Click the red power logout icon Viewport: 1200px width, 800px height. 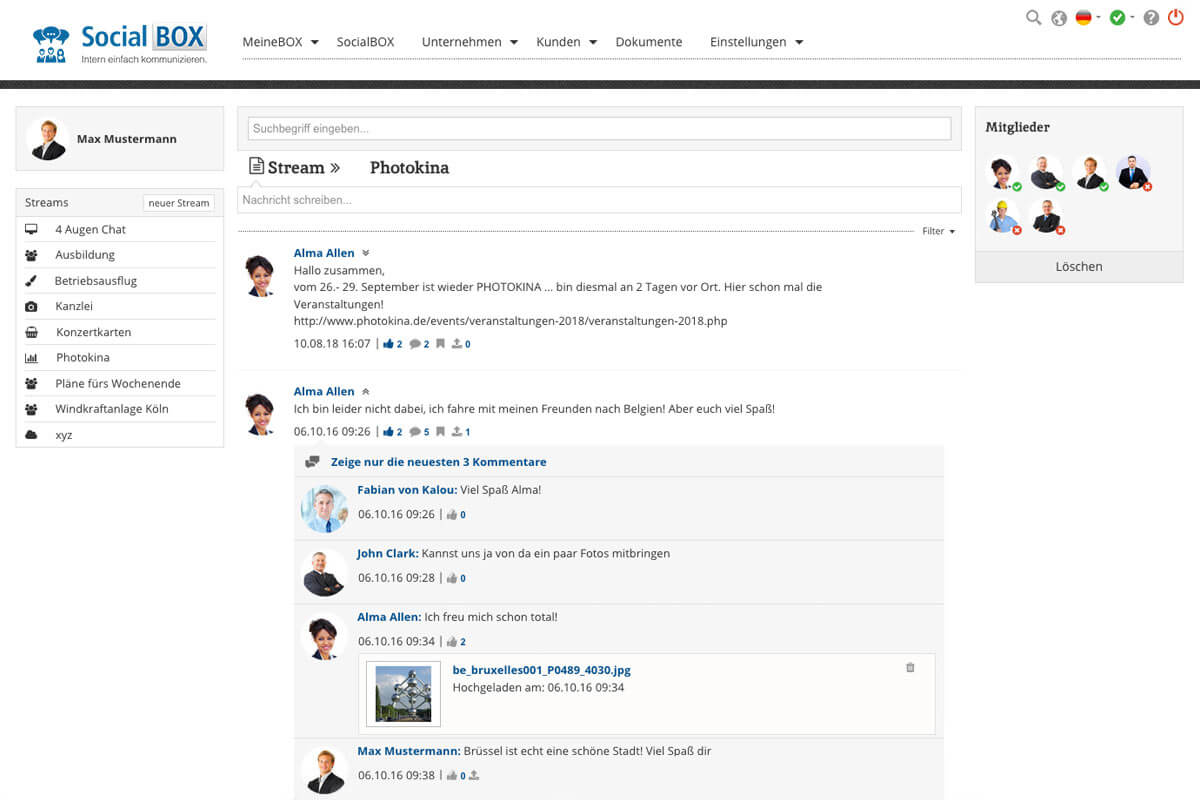1175,17
